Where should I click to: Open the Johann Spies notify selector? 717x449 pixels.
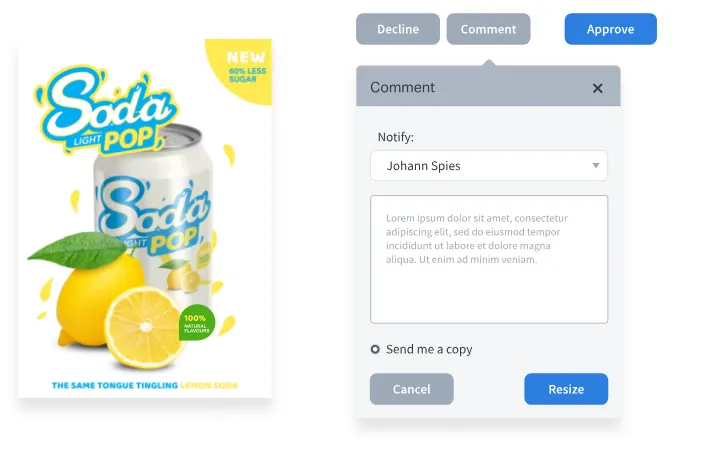489,166
